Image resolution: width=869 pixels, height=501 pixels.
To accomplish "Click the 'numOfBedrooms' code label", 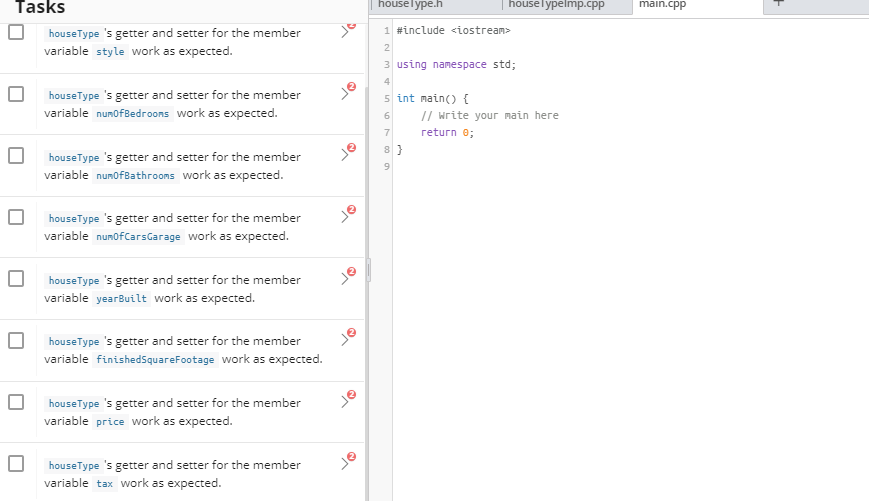I will [132, 114].
